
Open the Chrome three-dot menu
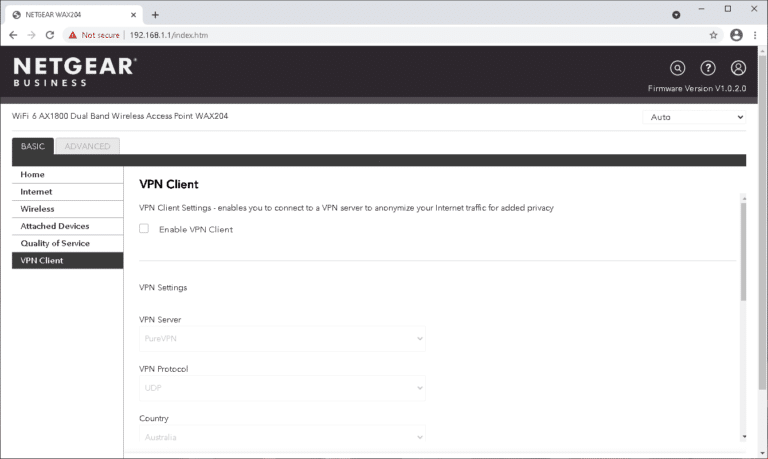(x=755, y=35)
